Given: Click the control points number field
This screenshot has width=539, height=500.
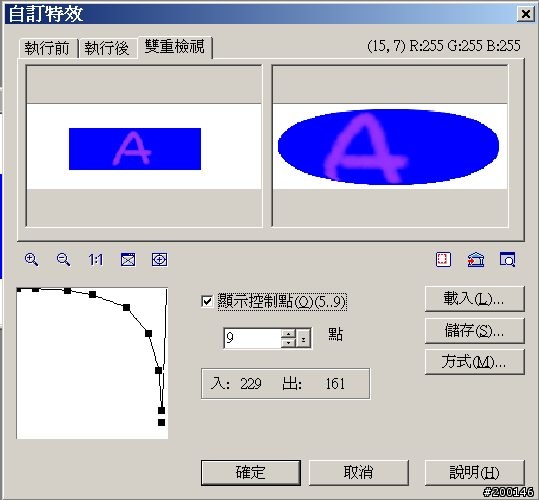Looking at the screenshot, I should tap(253, 338).
